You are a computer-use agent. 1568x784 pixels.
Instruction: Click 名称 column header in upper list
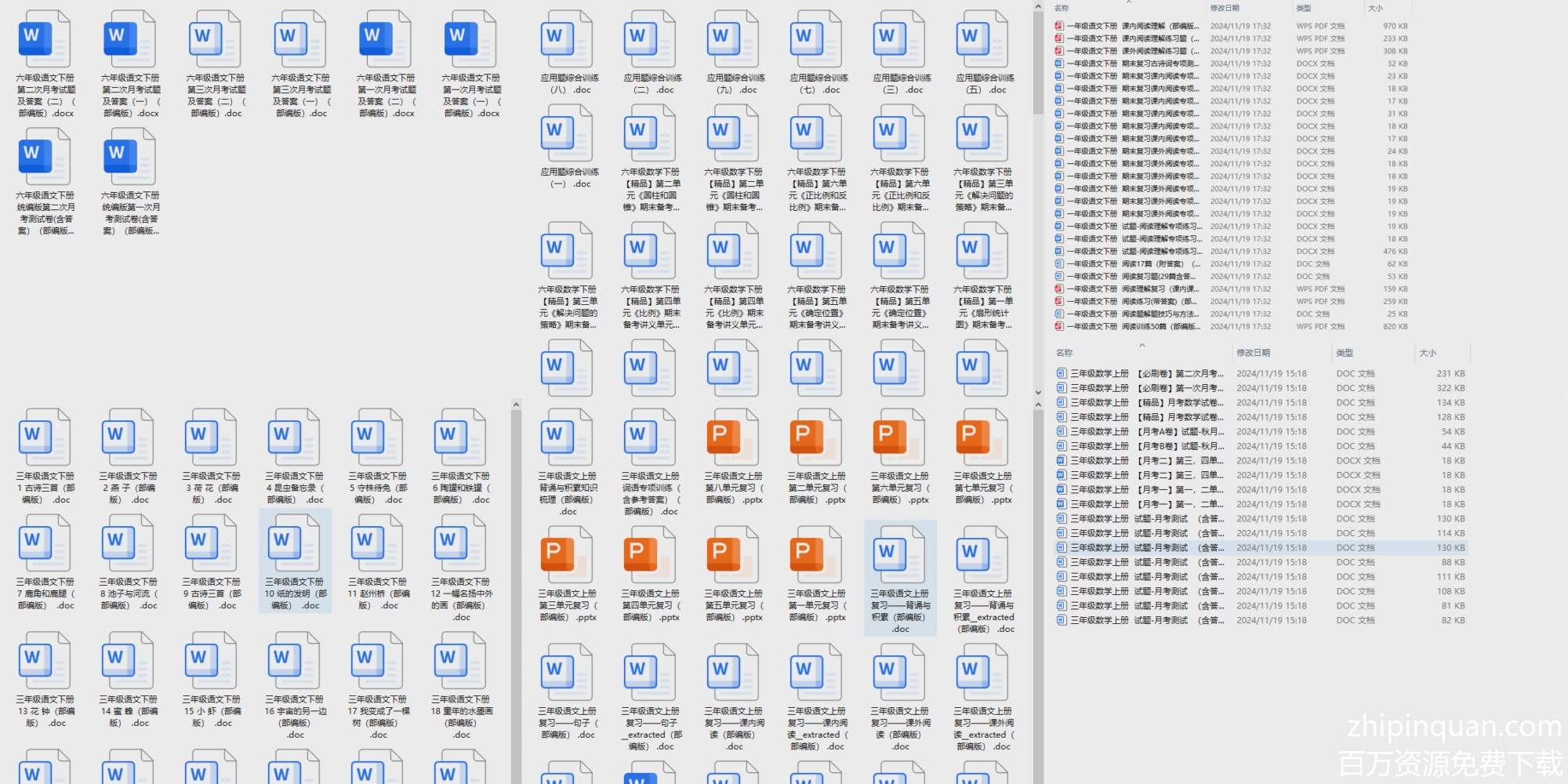(1062, 9)
